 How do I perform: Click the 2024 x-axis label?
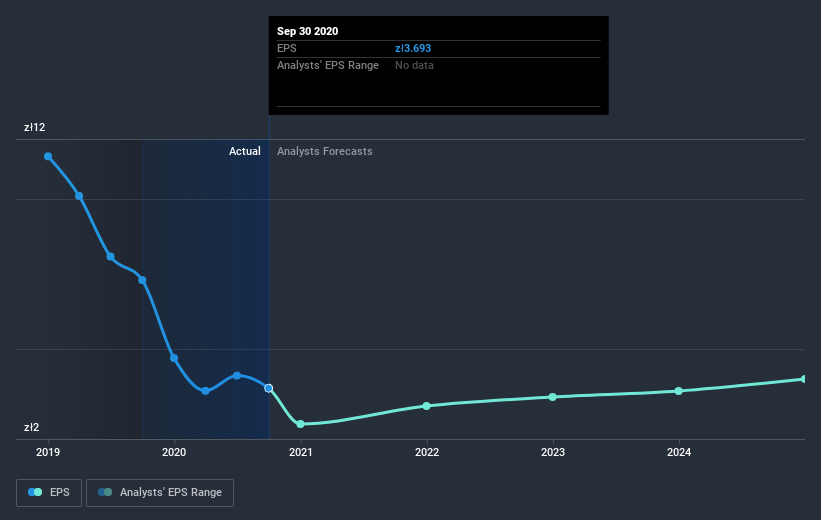679,453
